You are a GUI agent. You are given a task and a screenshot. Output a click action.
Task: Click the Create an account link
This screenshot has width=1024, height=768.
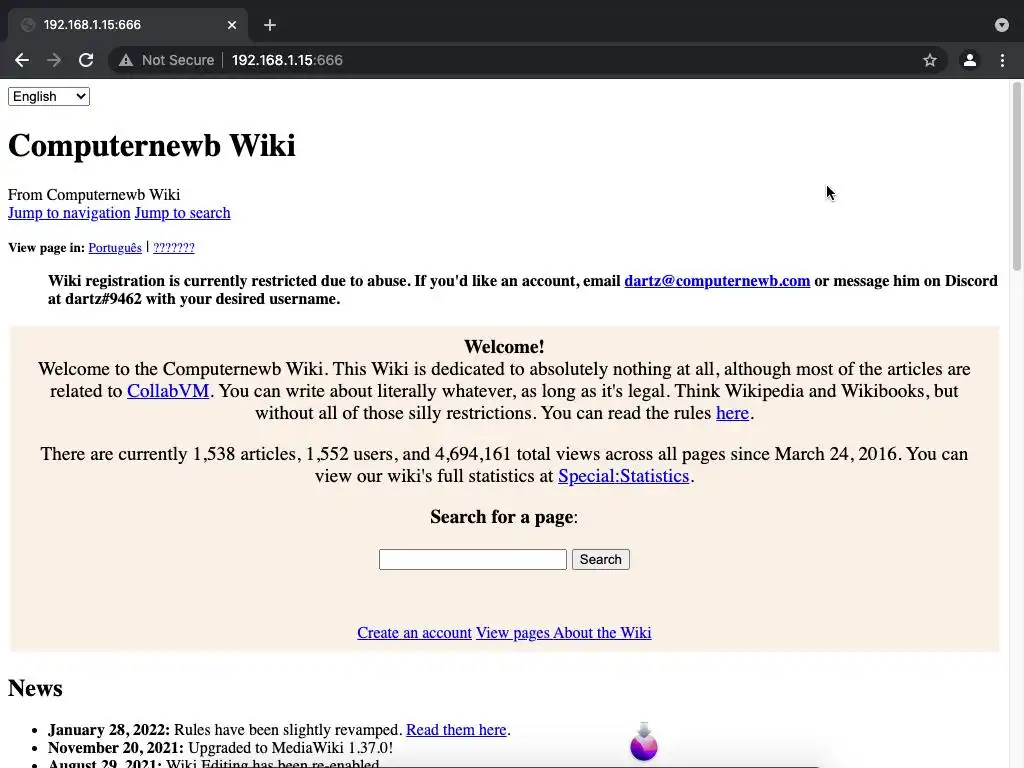[x=414, y=633]
